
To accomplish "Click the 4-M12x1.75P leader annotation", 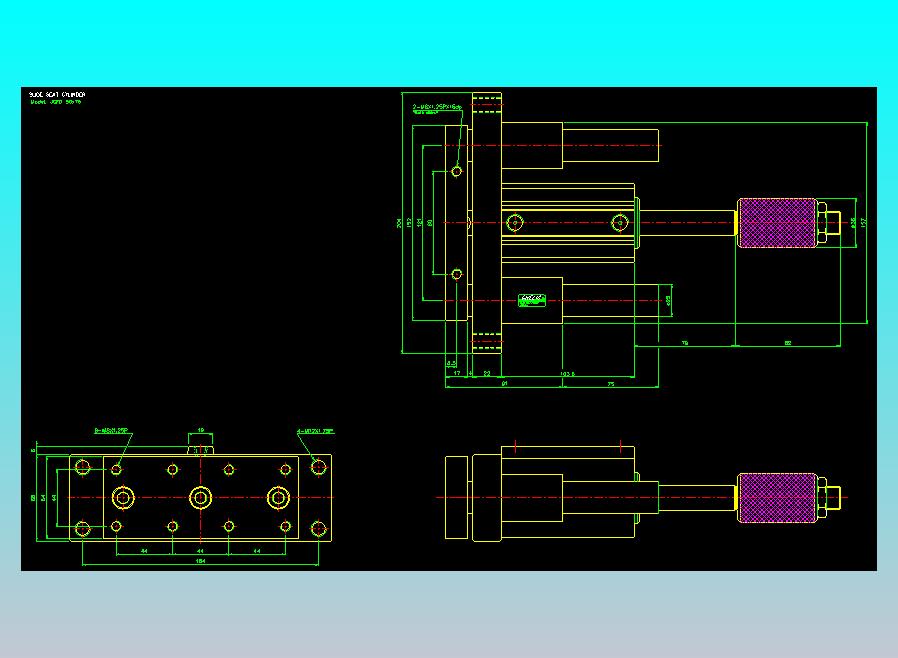I will [x=316, y=431].
